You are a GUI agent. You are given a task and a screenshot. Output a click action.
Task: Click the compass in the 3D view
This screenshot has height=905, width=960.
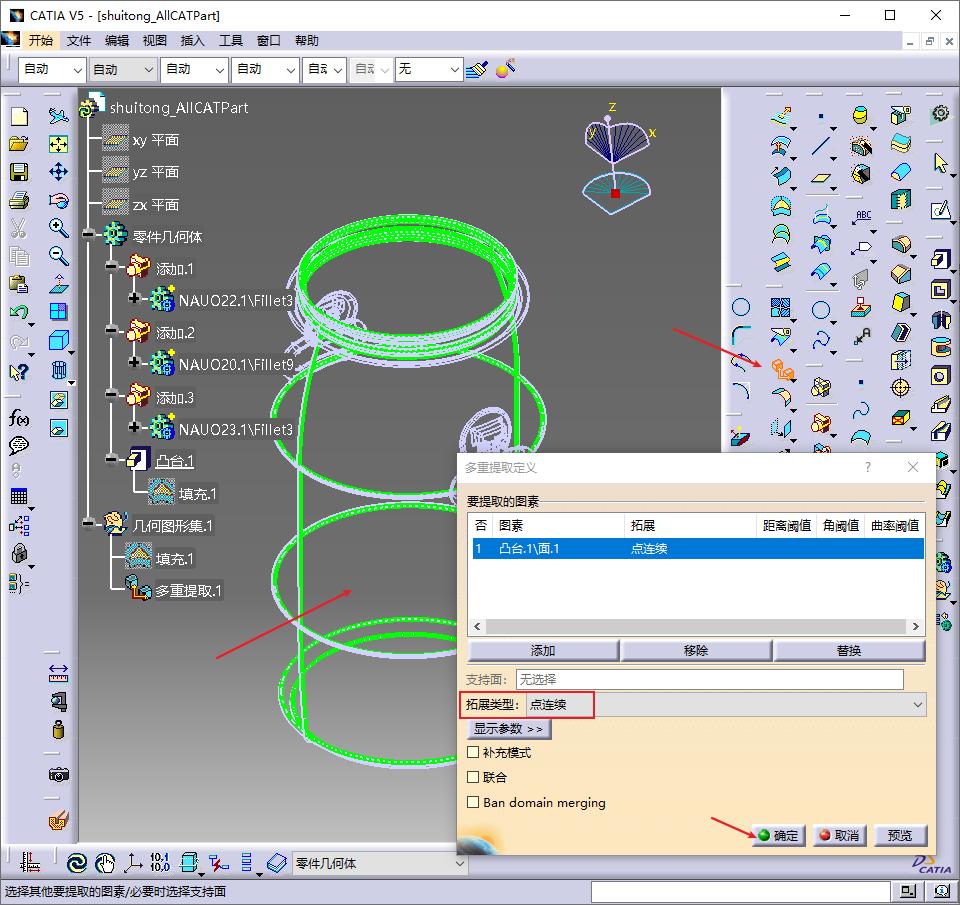[617, 160]
